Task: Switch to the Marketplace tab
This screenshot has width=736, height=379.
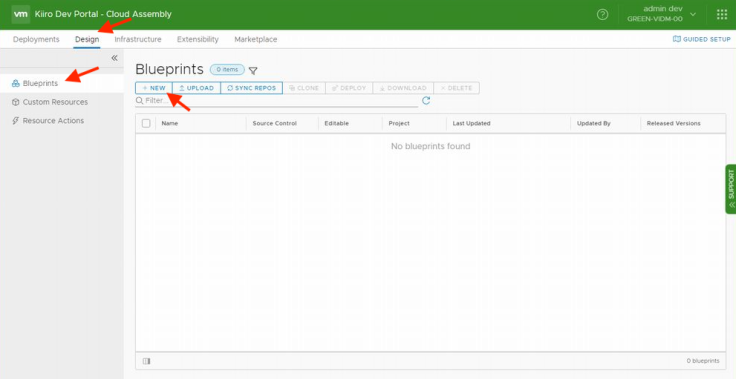Action: pos(255,39)
